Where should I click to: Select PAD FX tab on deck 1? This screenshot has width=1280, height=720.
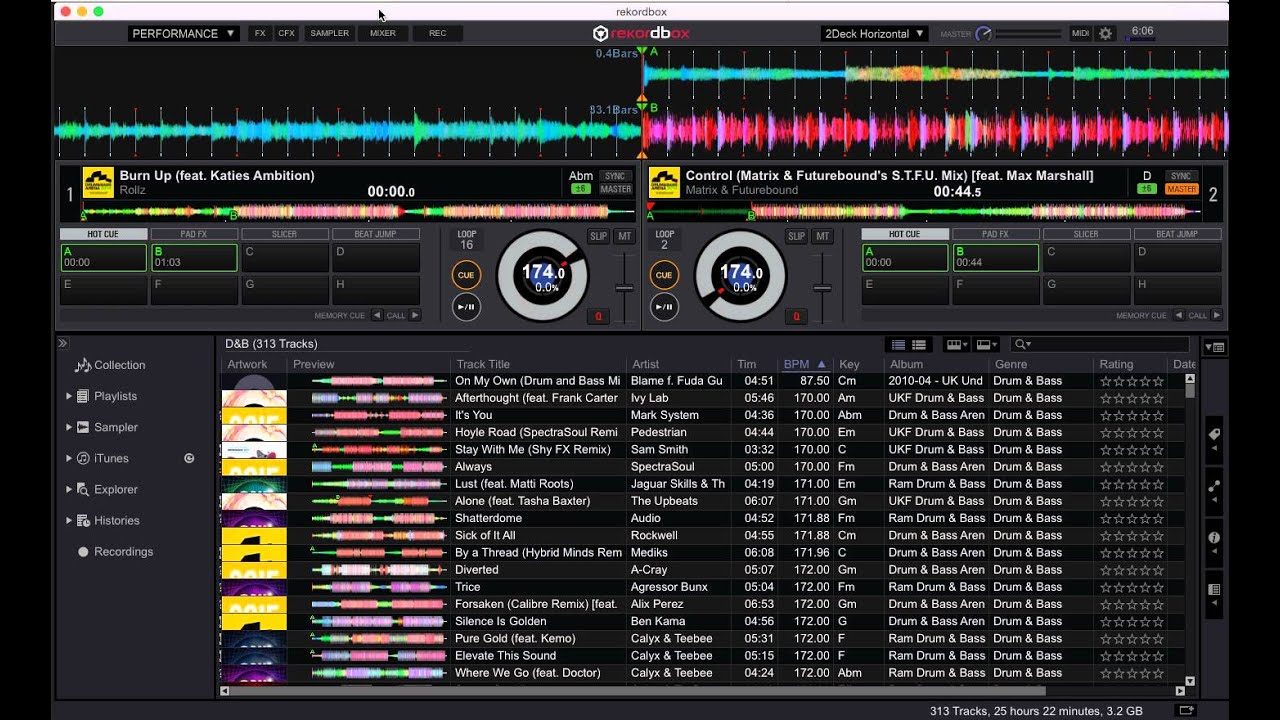(194, 234)
